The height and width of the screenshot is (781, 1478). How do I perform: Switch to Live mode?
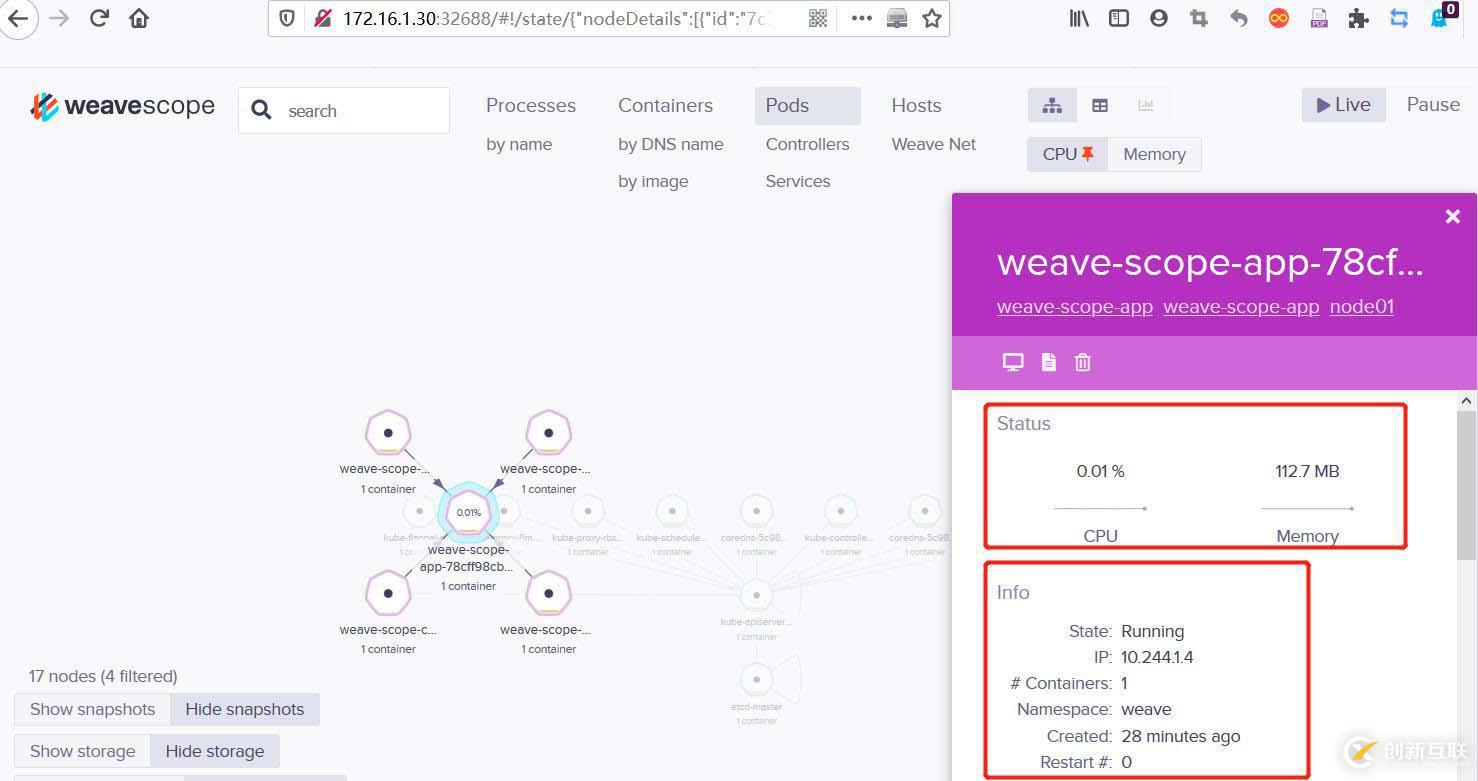tap(1343, 105)
